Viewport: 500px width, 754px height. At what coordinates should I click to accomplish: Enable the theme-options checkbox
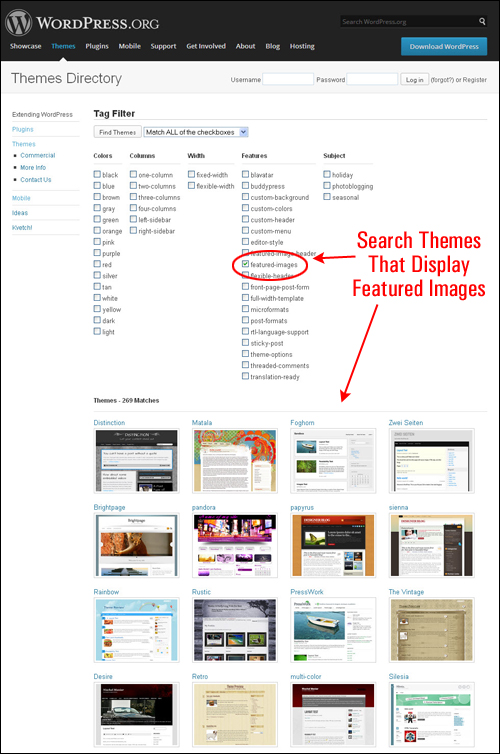pyautogui.click(x=245, y=354)
